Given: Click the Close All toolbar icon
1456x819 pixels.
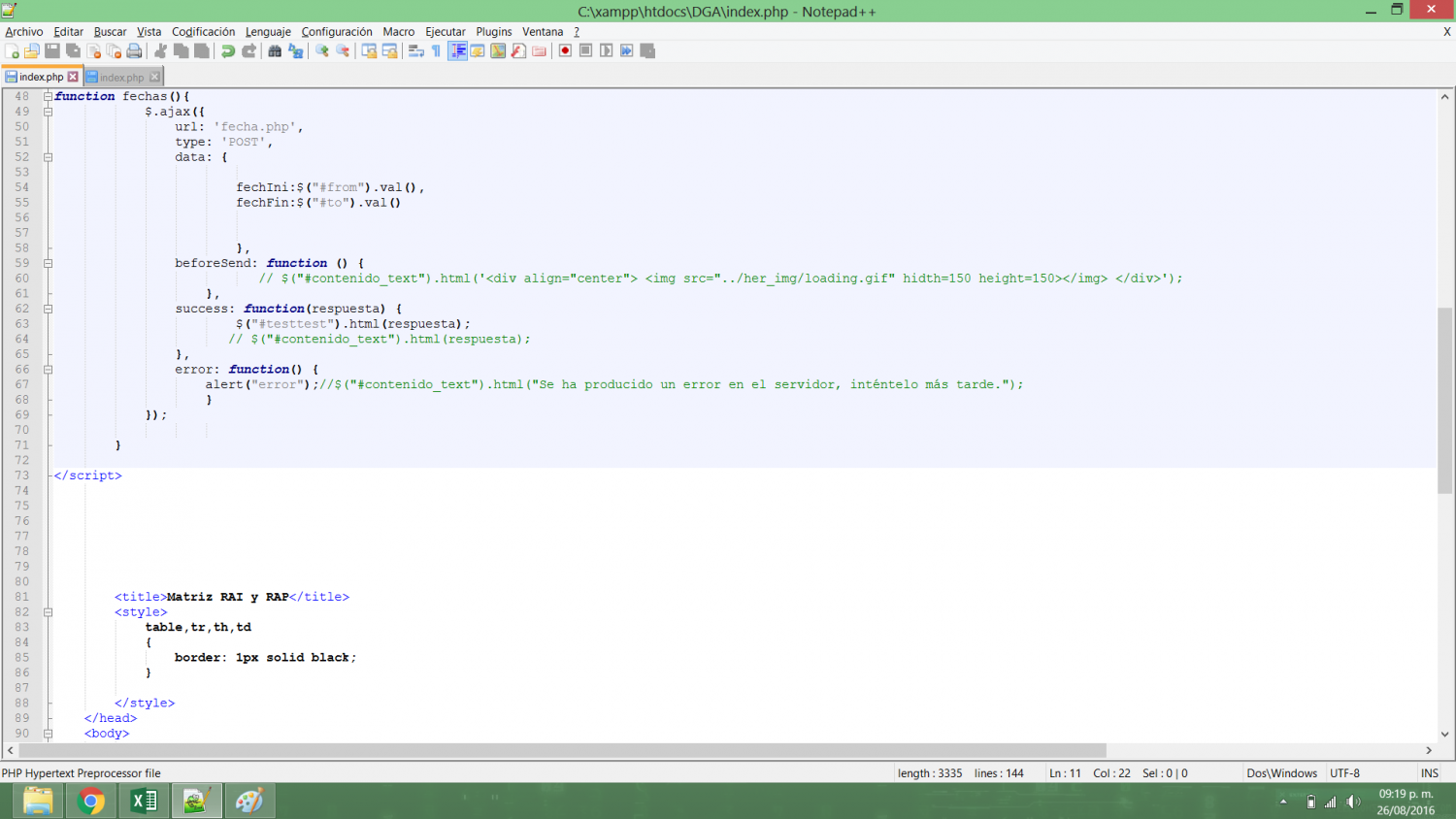Looking at the screenshot, I should [114, 50].
